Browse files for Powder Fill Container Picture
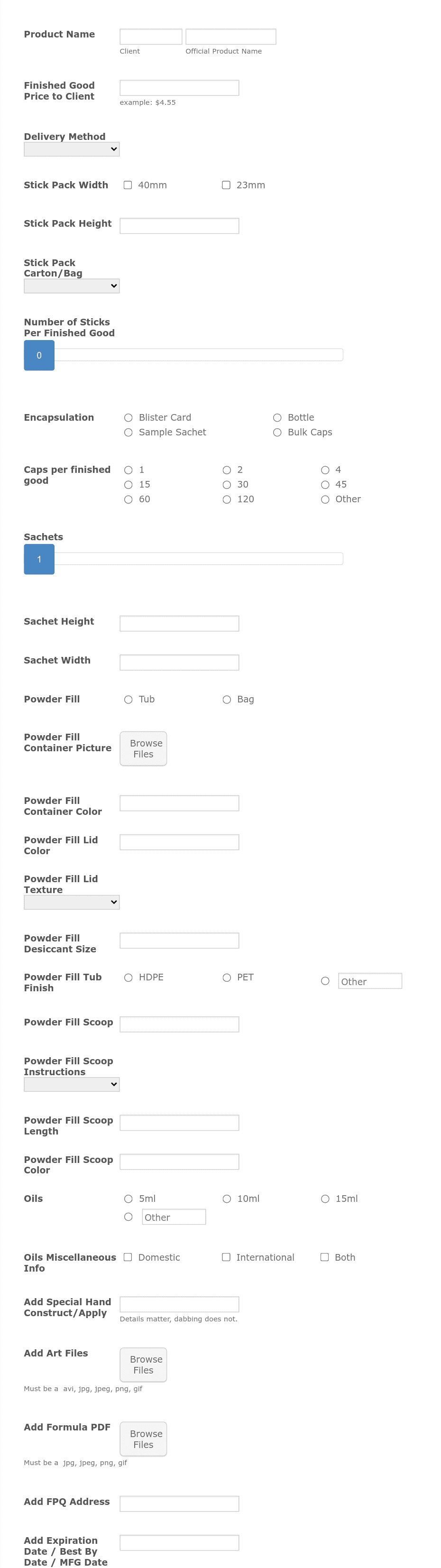Image resolution: width=441 pixels, height=1568 pixels. pyautogui.click(x=144, y=749)
